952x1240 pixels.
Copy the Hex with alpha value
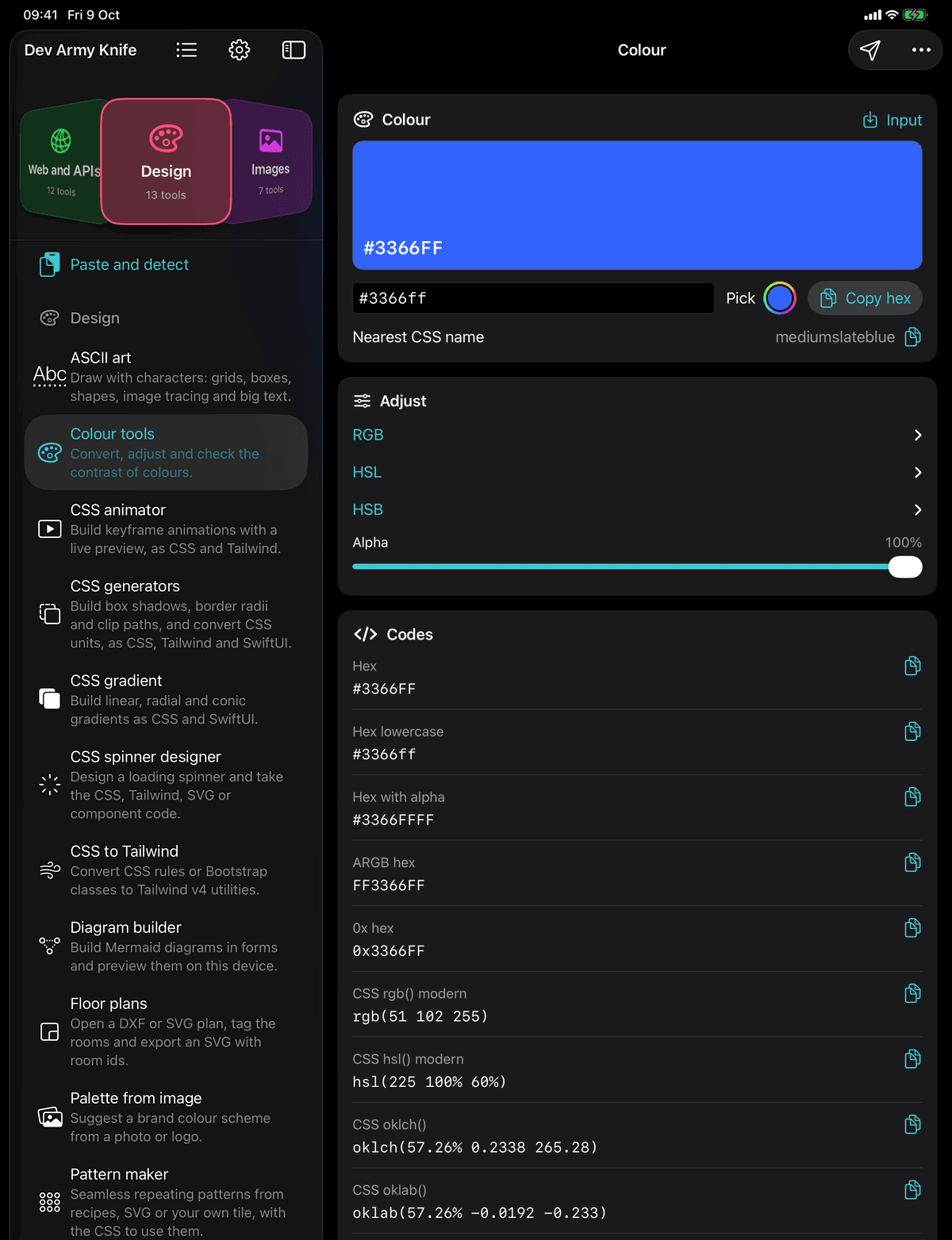click(913, 797)
